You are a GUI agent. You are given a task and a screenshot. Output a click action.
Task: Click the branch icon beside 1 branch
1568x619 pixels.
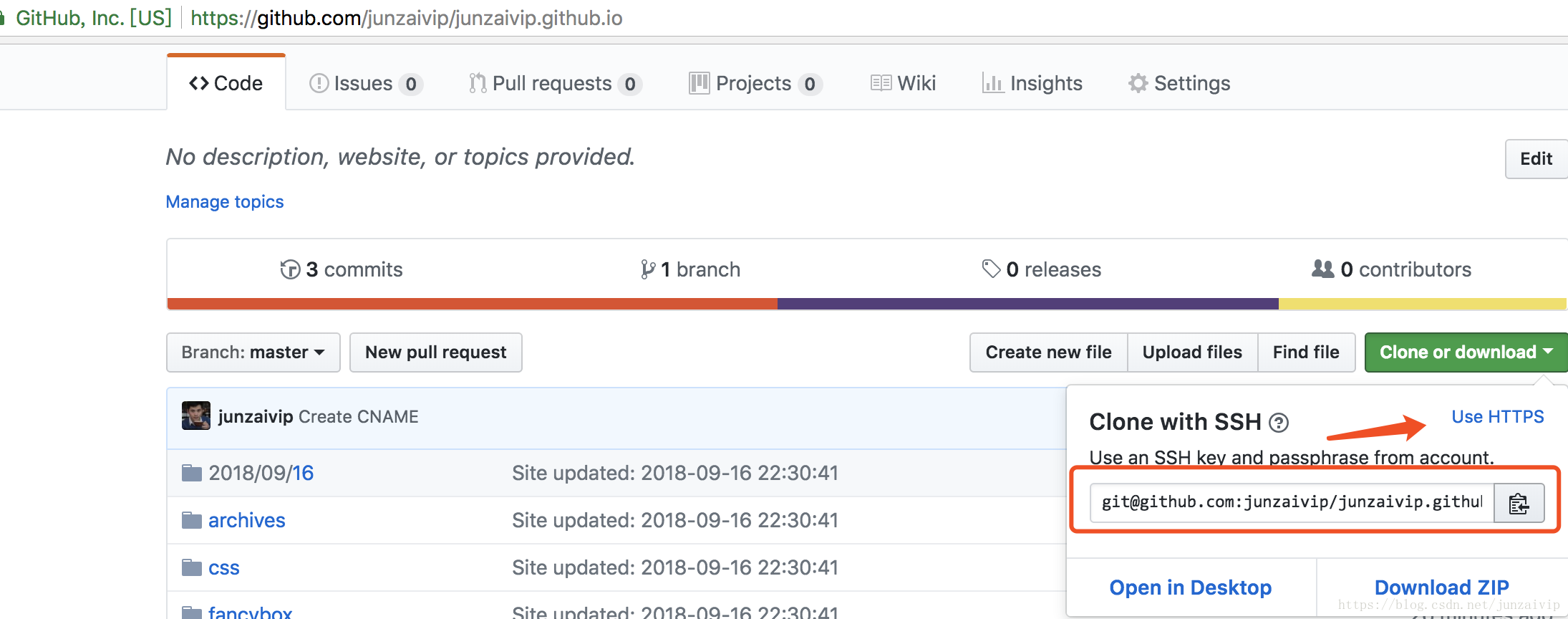(x=648, y=269)
